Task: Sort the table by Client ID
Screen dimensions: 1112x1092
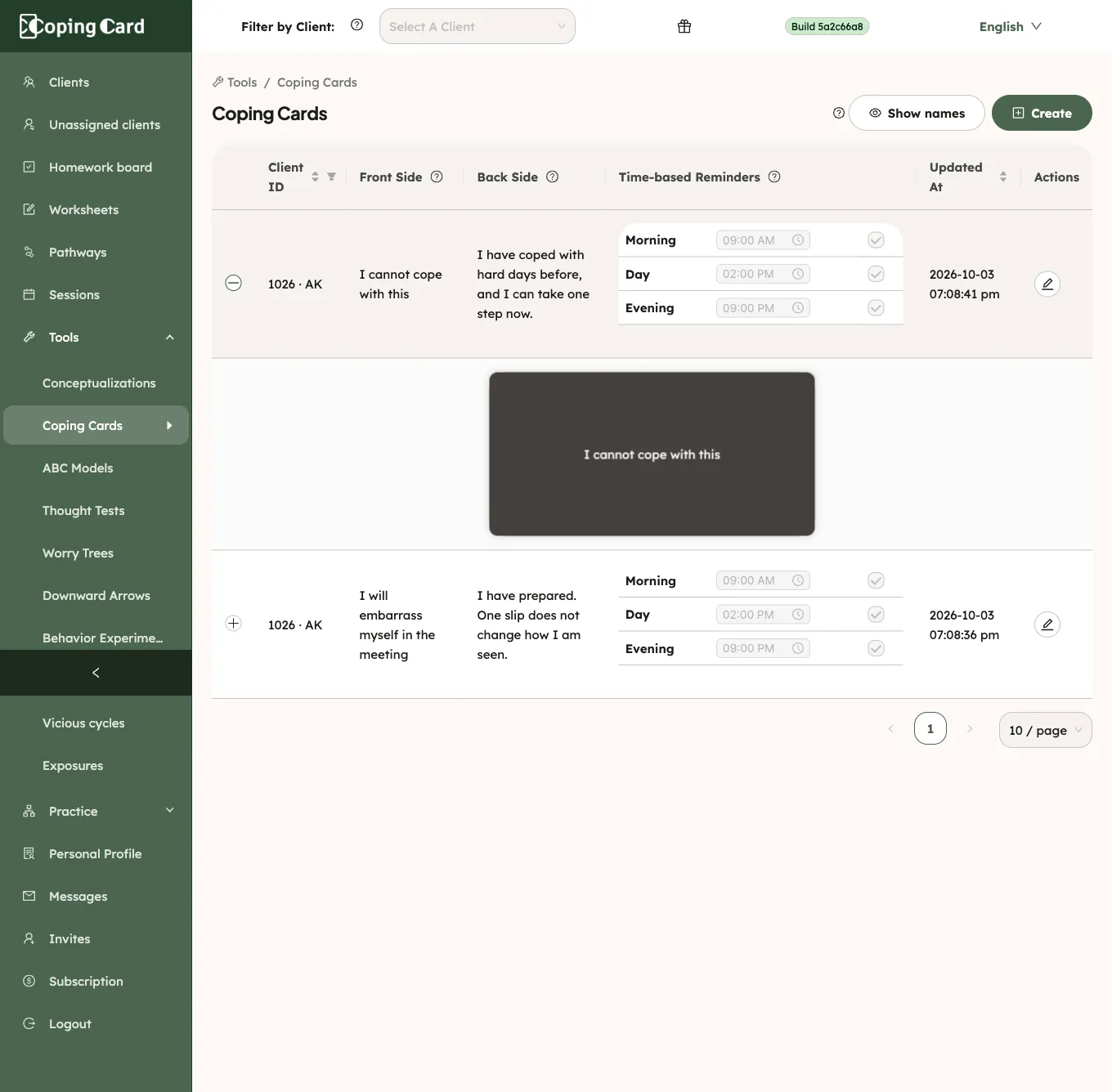Action: (315, 177)
